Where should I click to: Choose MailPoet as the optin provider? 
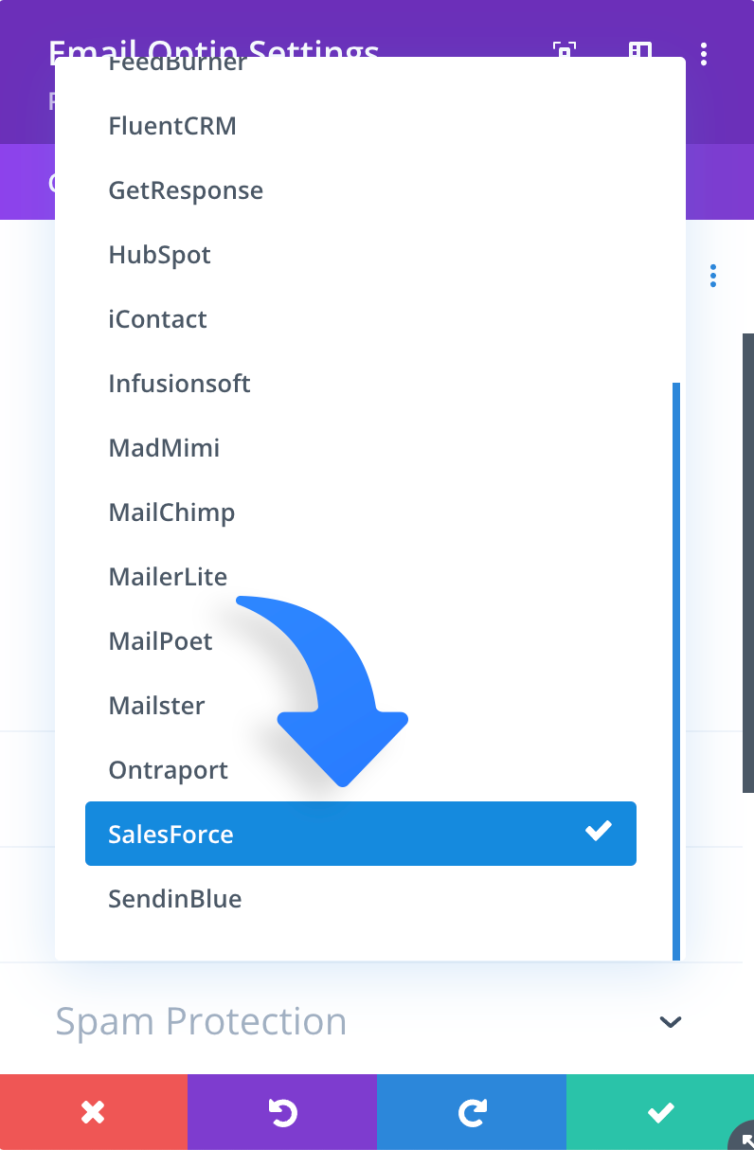[161, 641]
